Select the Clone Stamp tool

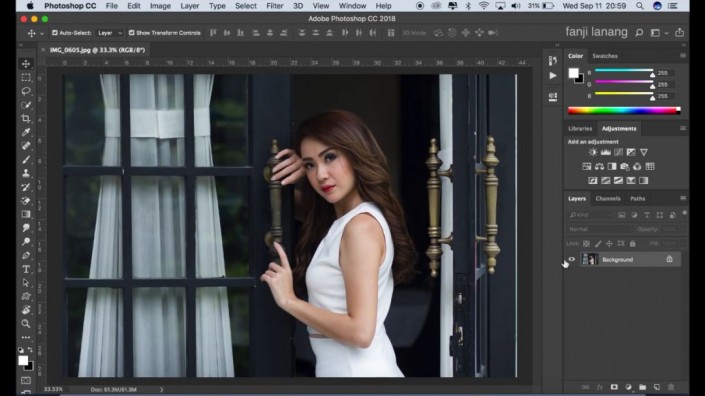(26, 173)
